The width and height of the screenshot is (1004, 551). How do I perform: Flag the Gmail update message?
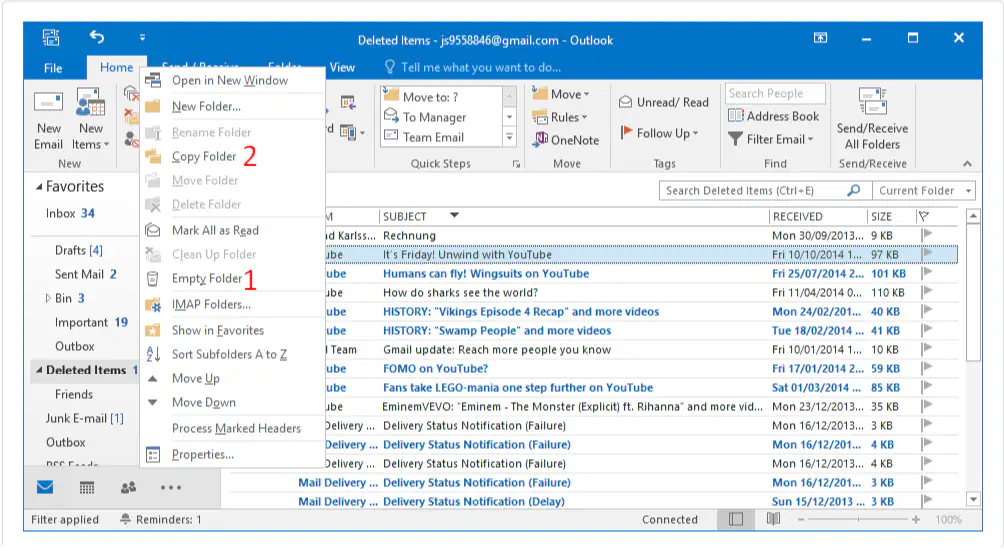(x=927, y=349)
